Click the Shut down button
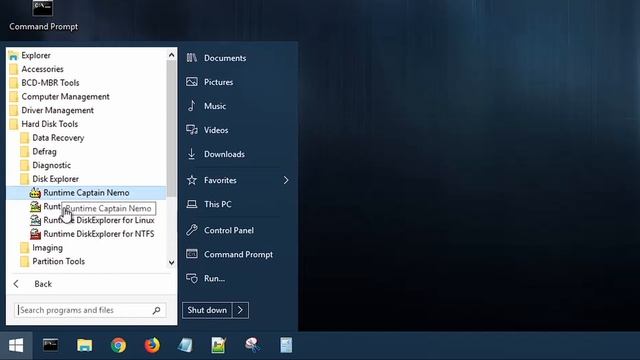640x360 pixels. [x=207, y=310]
